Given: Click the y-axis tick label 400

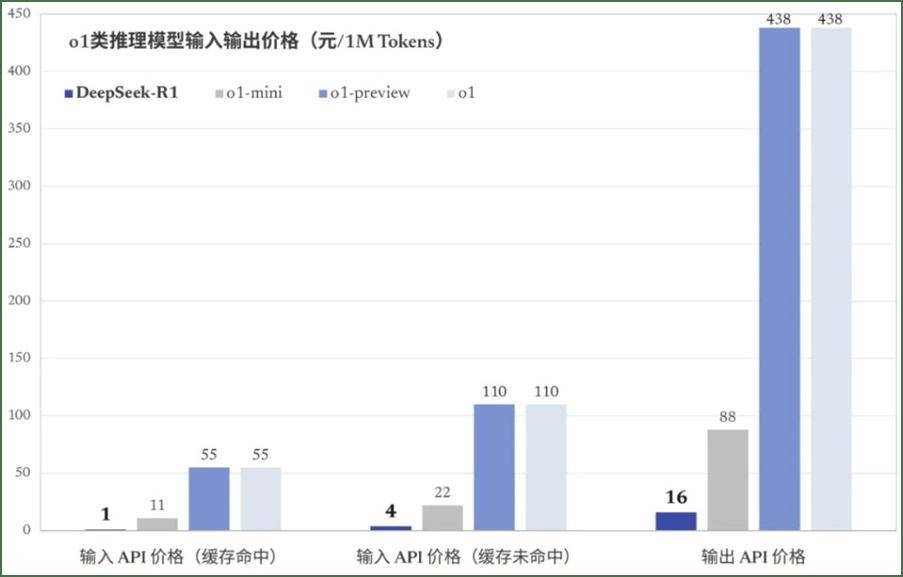Looking at the screenshot, I should pyautogui.click(x=19, y=71).
